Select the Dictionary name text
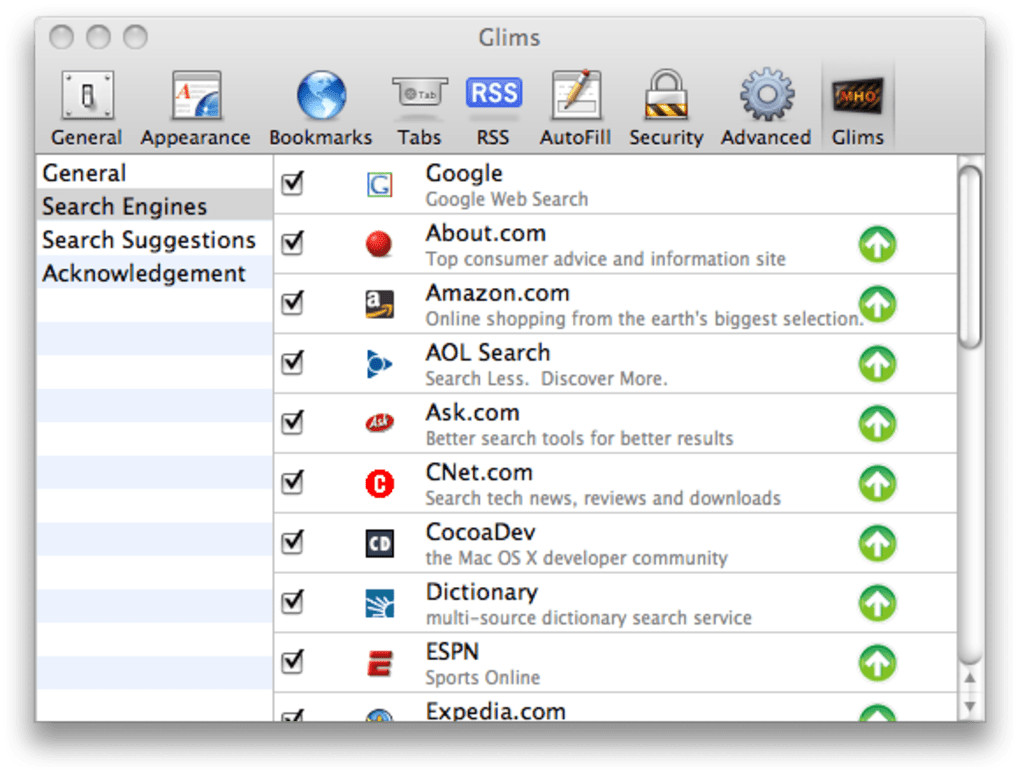Image resolution: width=1020 pixels, height=774 pixels. 482,592
